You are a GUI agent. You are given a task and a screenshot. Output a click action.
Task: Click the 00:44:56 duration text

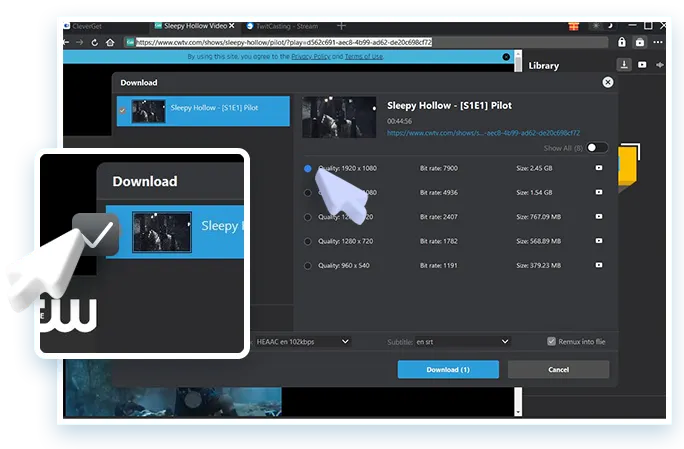(x=399, y=121)
